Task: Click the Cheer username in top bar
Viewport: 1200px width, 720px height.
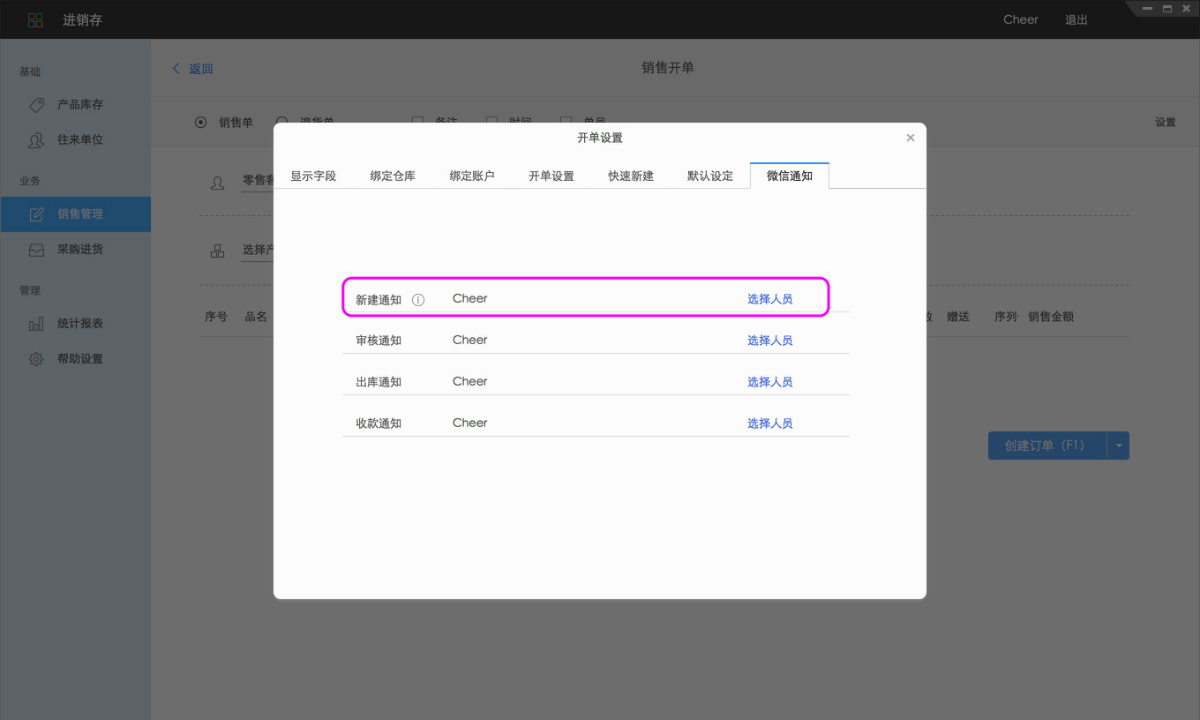Action: click(1021, 20)
